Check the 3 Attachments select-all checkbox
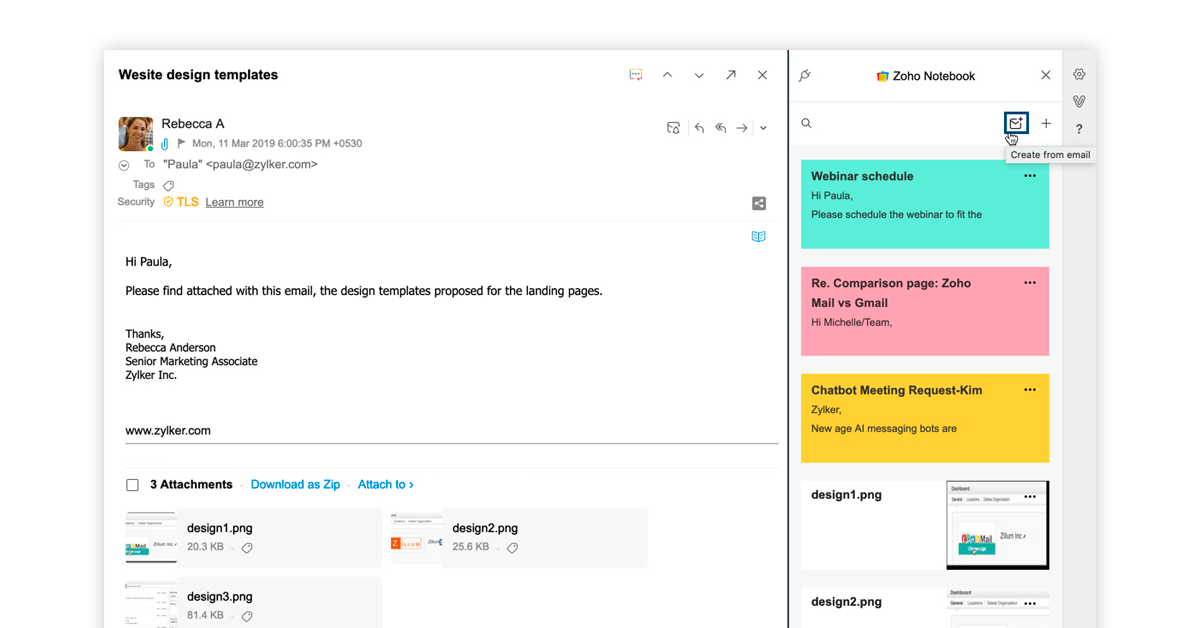Screen dimensions: 1200x628 (132, 485)
